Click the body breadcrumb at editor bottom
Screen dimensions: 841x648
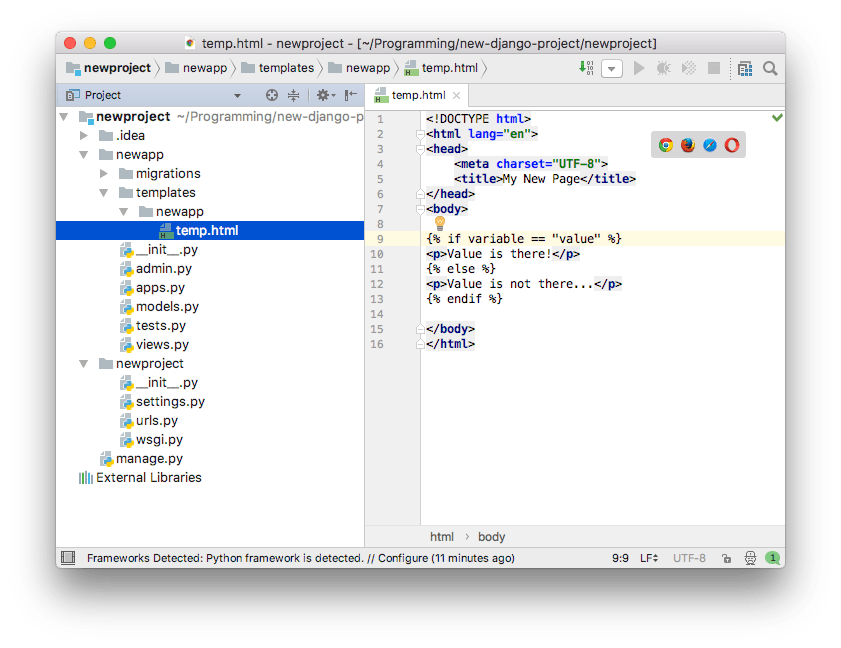491,537
